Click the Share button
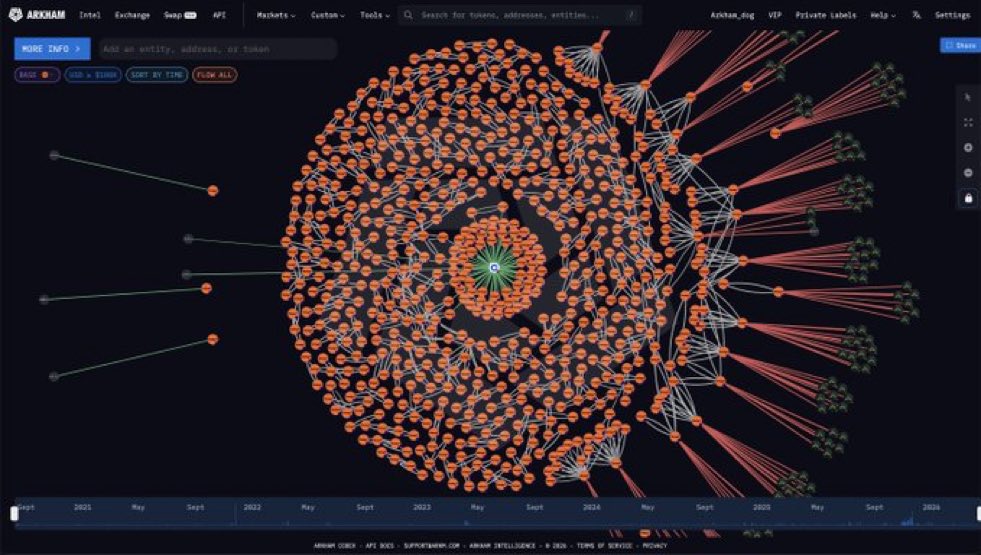Screen dimensions: 981x555 tap(960, 45)
